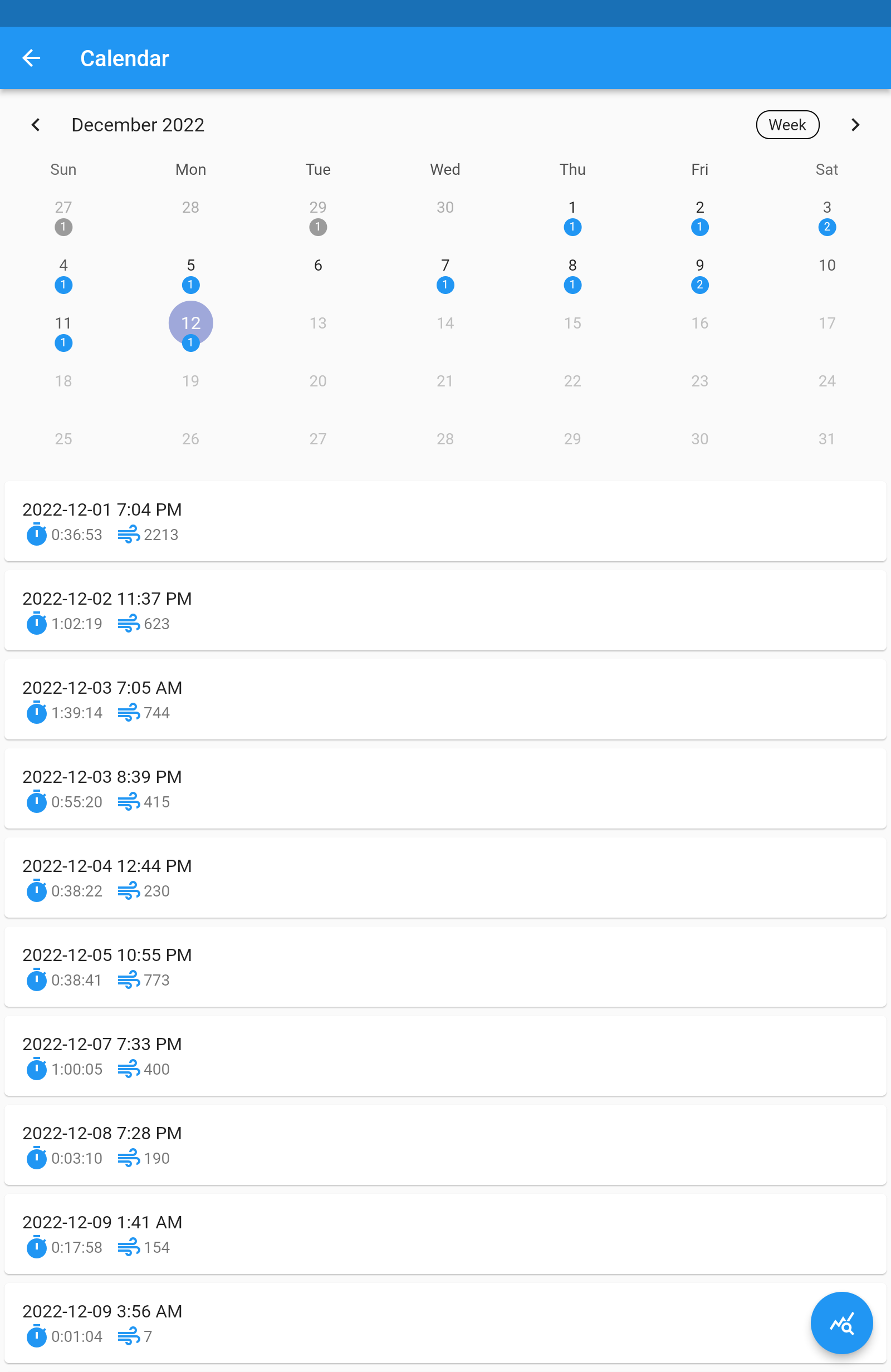Click stopwatch icon on 2022-12-01 entry

click(36, 535)
